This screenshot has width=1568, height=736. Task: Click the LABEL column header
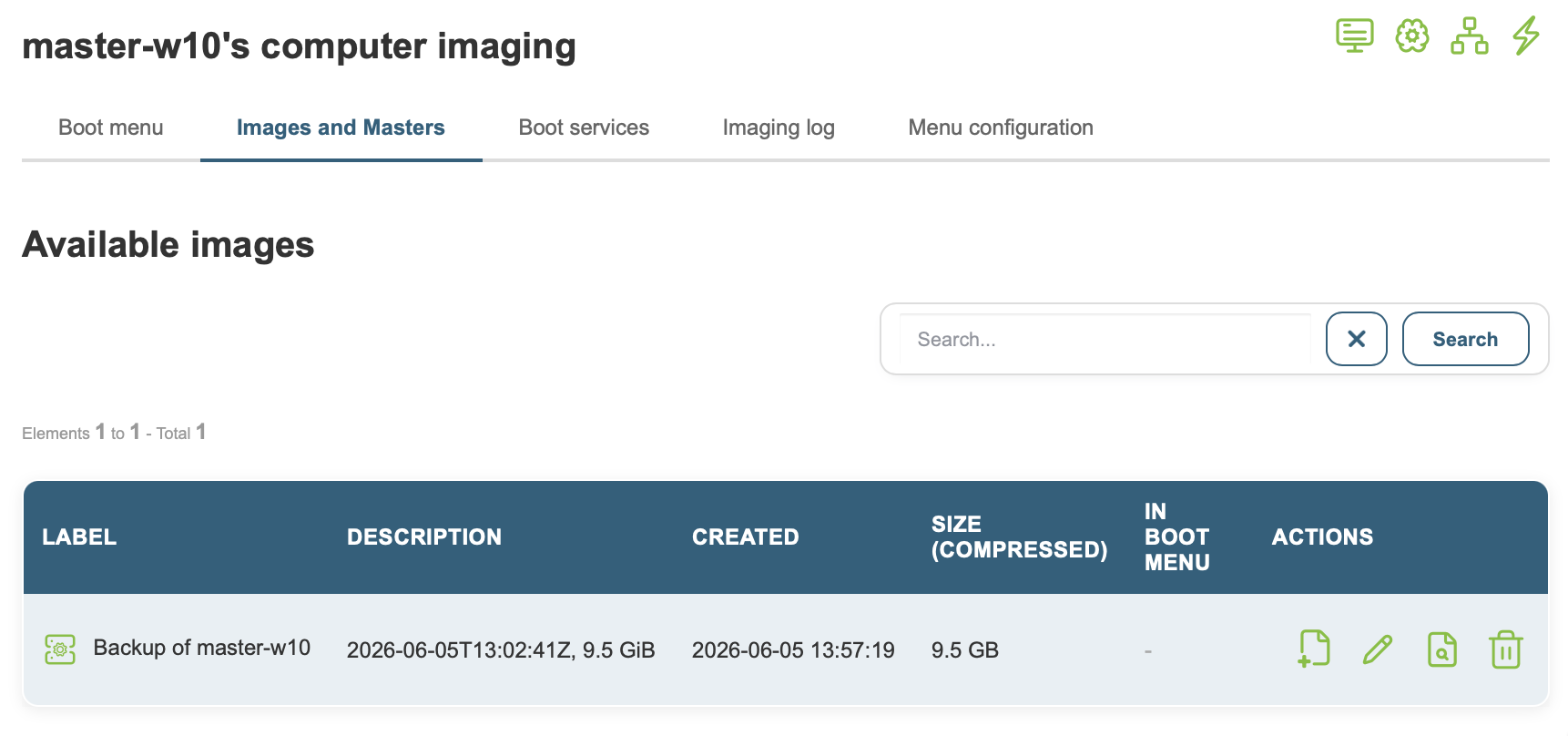(79, 537)
